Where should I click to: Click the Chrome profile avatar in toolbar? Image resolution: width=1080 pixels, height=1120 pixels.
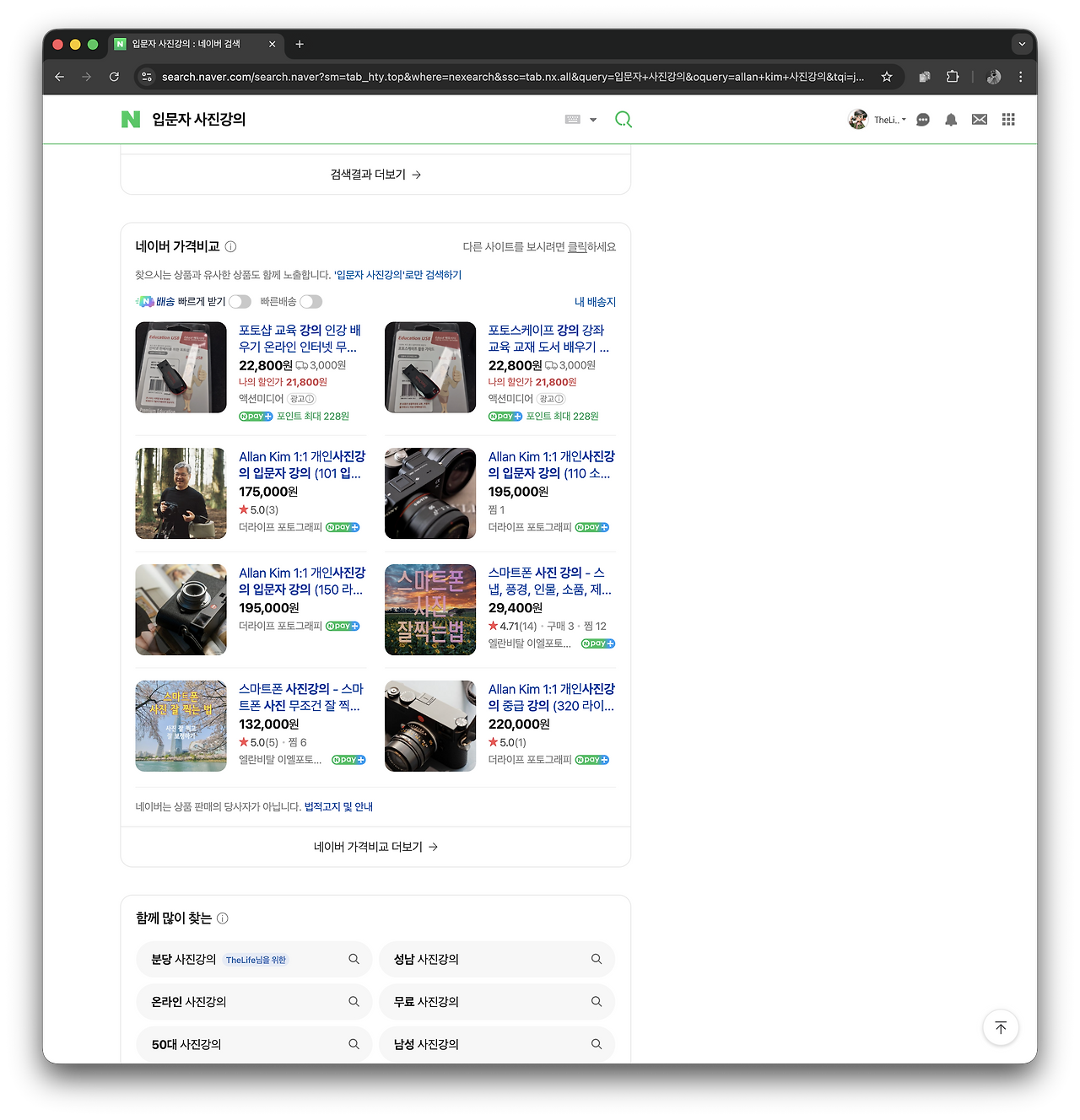pyautogui.click(x=994, y=77)
